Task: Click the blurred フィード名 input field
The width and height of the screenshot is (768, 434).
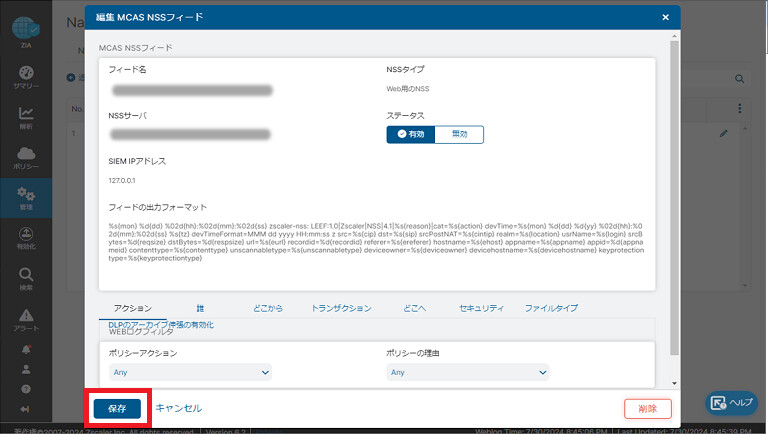Action: pyautogui.click(x=192, y=90)
